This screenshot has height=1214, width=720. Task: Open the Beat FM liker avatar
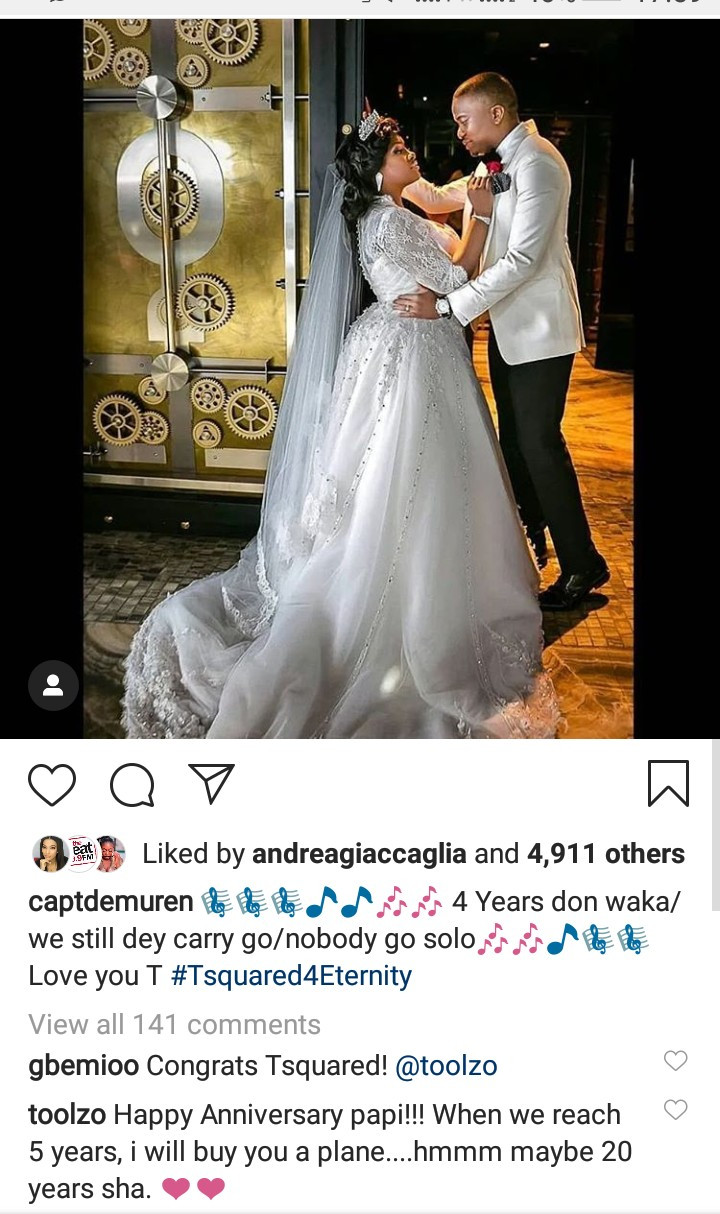79,853
